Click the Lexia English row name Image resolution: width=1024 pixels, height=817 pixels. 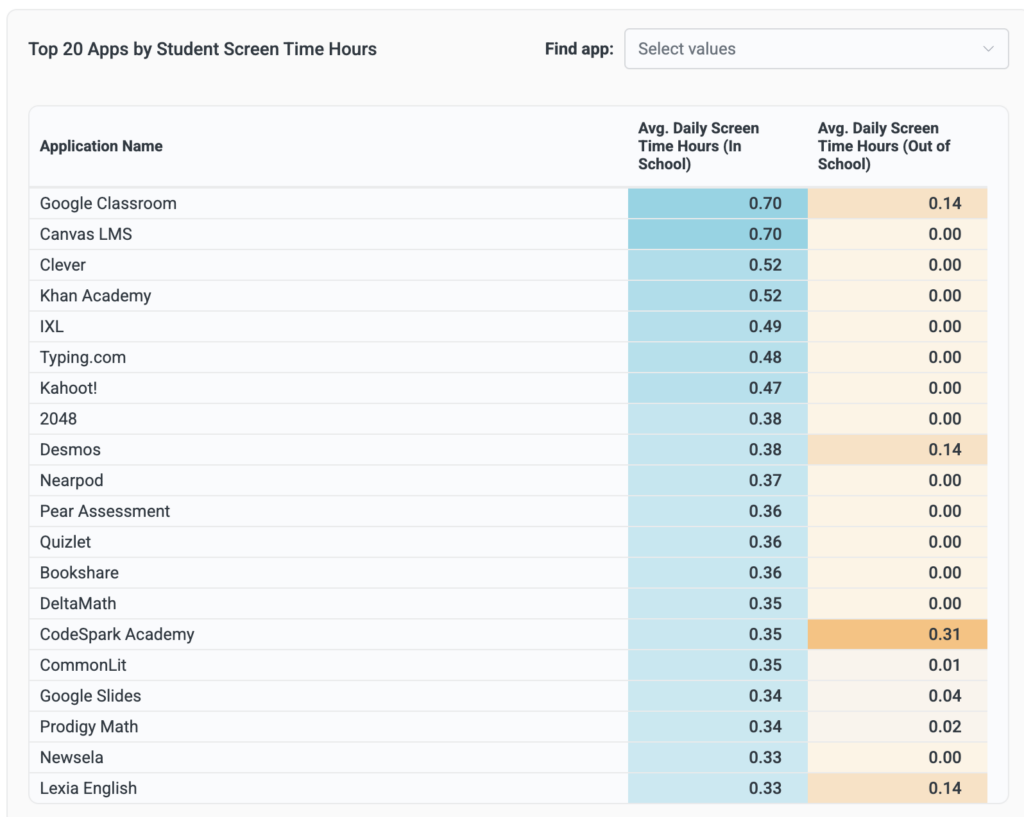[88, 788]
